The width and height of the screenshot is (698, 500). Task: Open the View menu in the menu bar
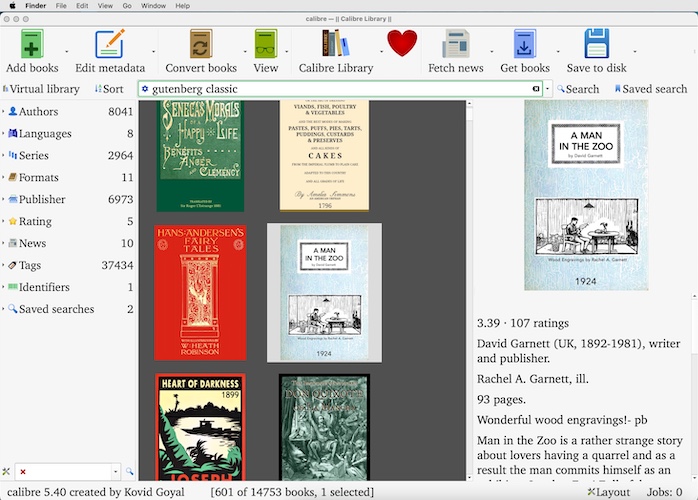[x=105, y=6]
